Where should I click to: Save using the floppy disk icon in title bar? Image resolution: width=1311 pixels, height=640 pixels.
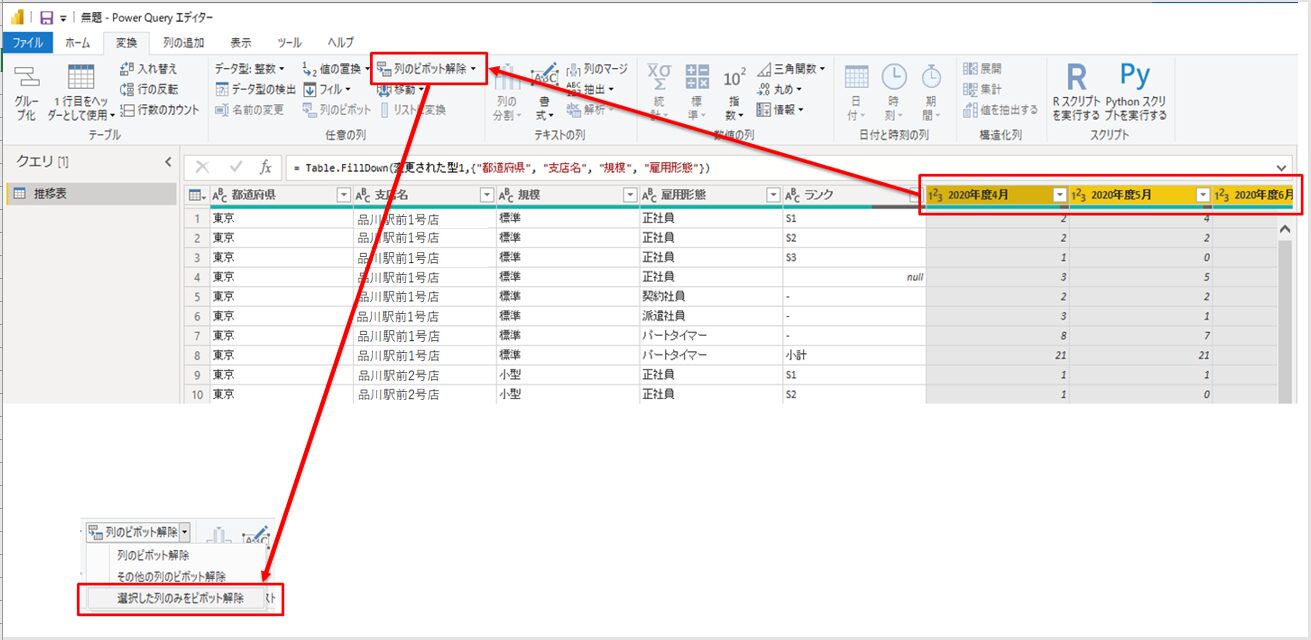46,17
